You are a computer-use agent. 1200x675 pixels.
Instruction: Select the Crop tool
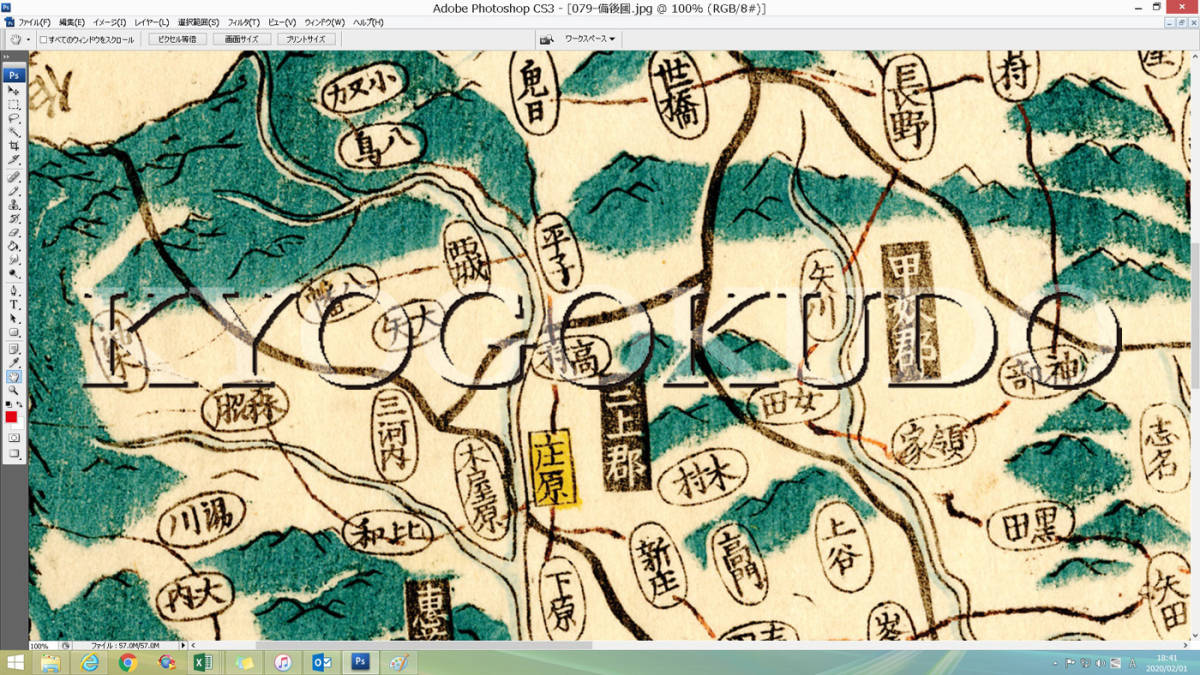point(13,145)
